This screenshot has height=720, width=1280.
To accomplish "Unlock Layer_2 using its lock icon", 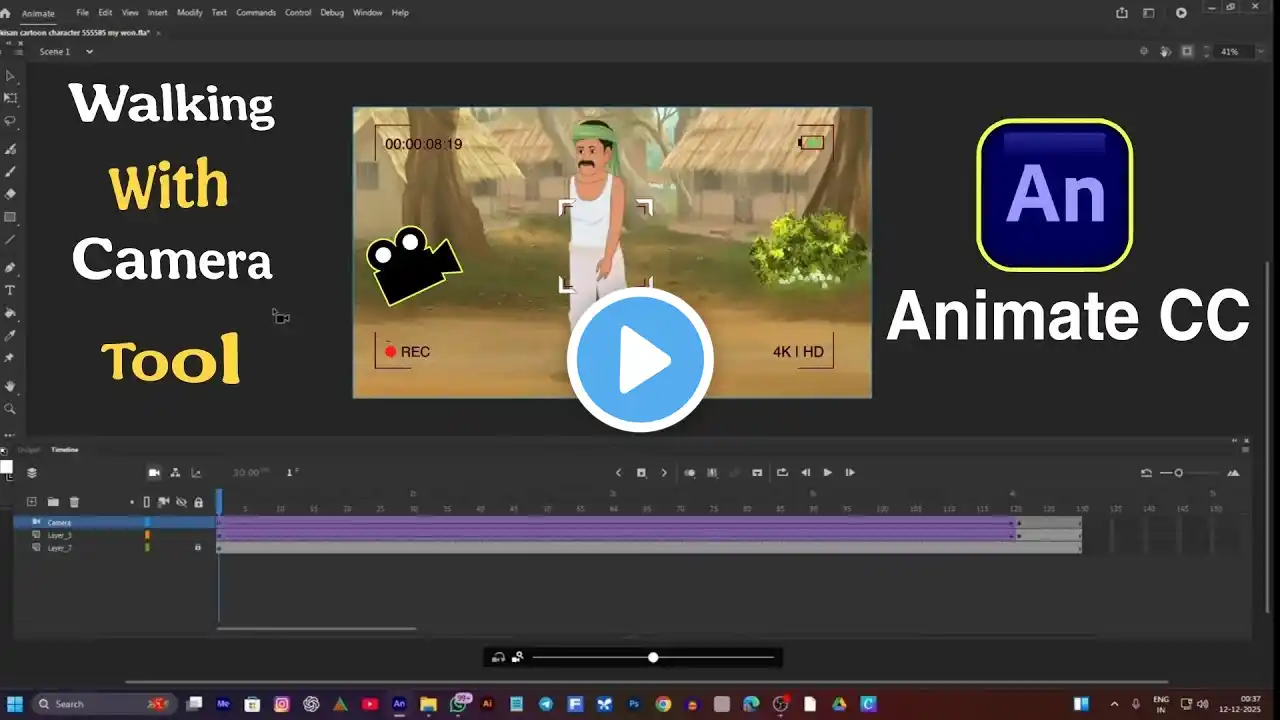I will (x=198, y=548).
